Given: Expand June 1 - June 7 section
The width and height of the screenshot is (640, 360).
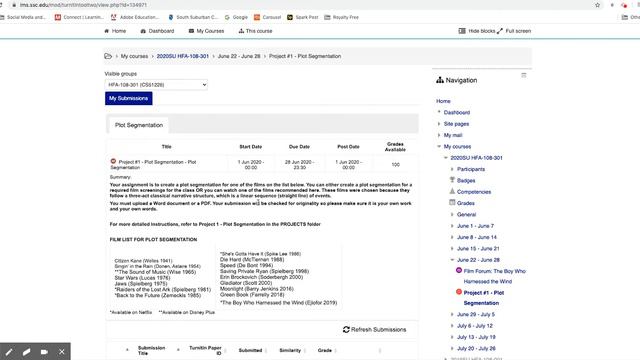Looking at the screenshot, I should pyautogui.click(x=452, y=226).
